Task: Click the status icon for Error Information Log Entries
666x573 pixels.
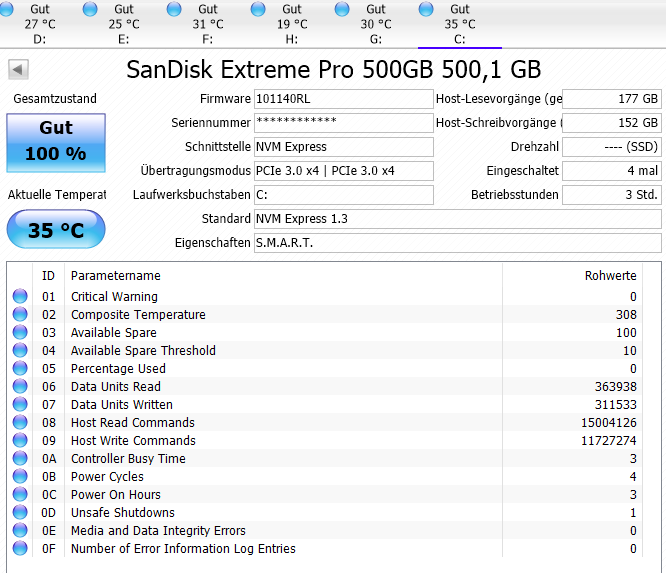Action: pos(20,548)
